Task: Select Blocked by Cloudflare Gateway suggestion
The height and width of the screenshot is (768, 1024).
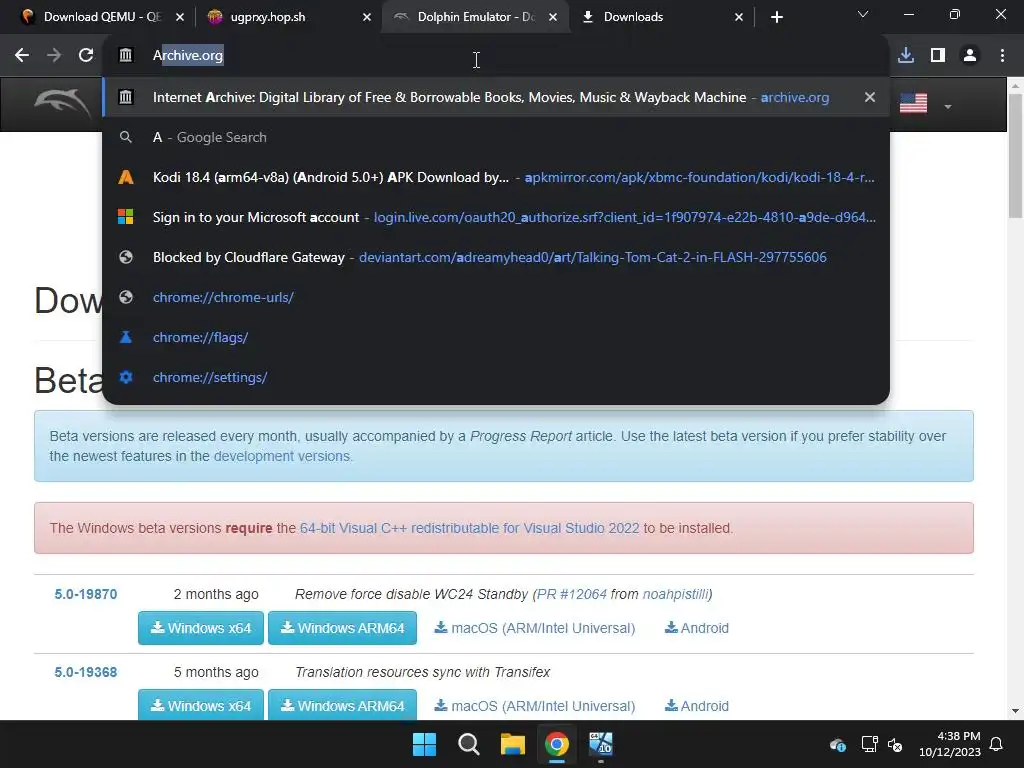Action: (x=496, y=257)
